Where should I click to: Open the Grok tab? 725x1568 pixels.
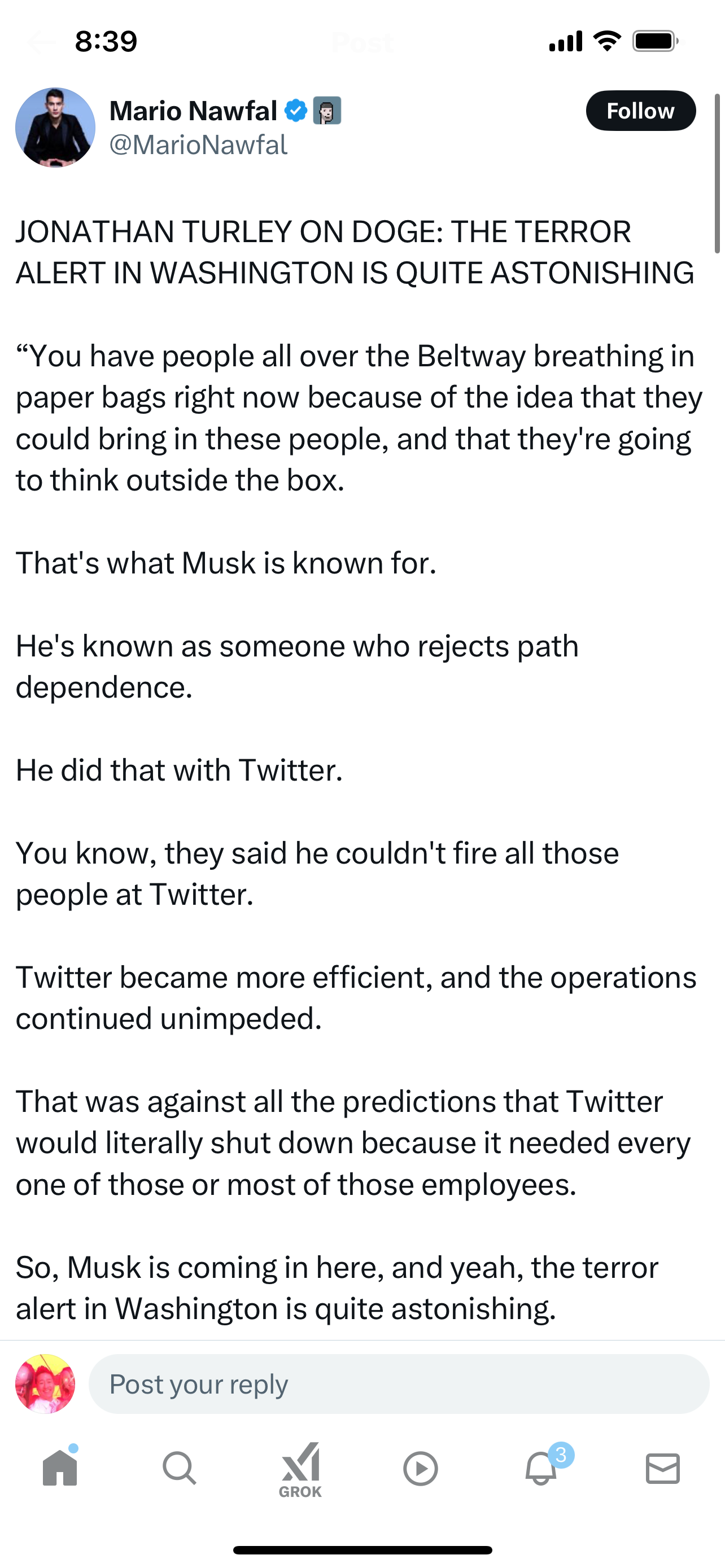[x=300, y=1468]
